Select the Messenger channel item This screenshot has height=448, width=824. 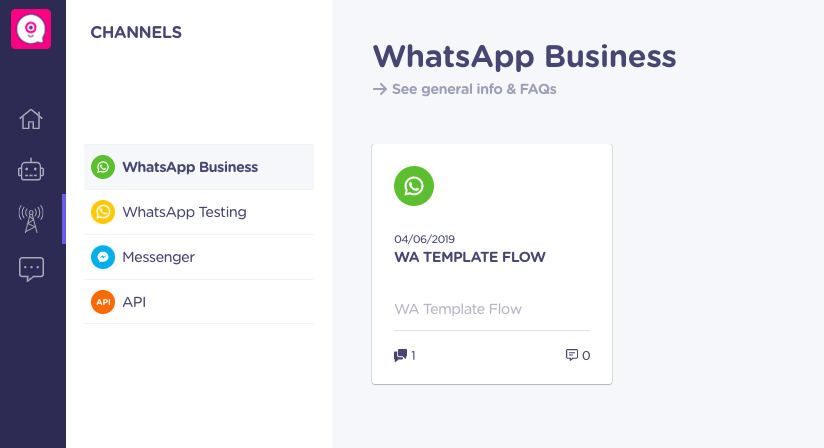199,257
